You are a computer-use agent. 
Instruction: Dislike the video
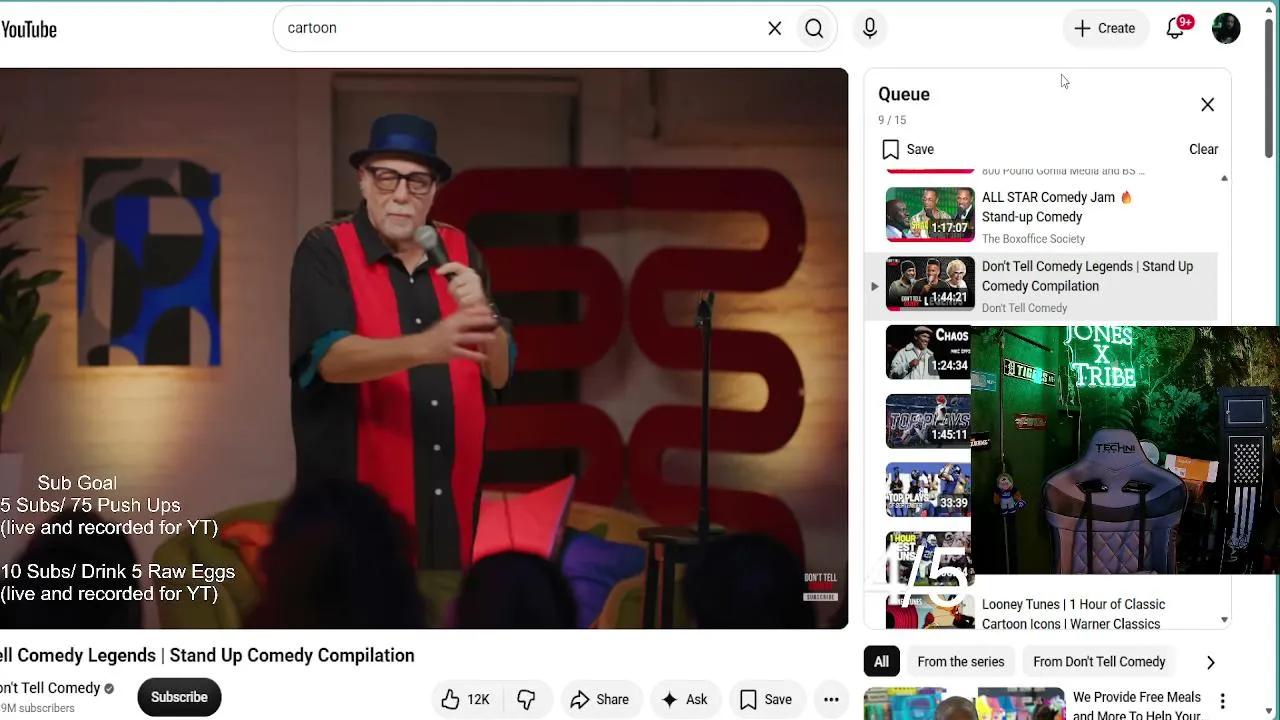(x=526, y=700)
